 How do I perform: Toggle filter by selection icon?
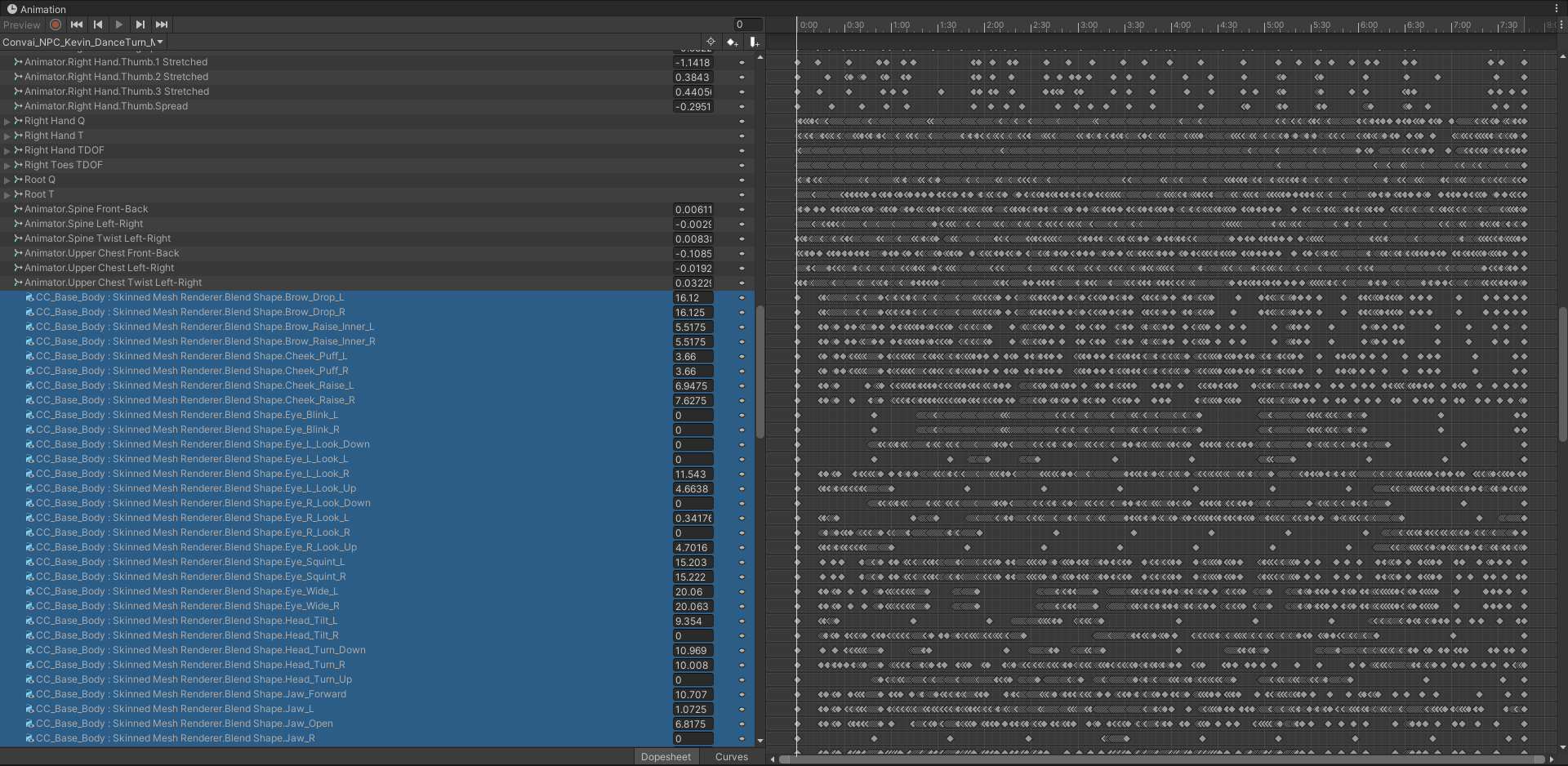coord(710,42)
